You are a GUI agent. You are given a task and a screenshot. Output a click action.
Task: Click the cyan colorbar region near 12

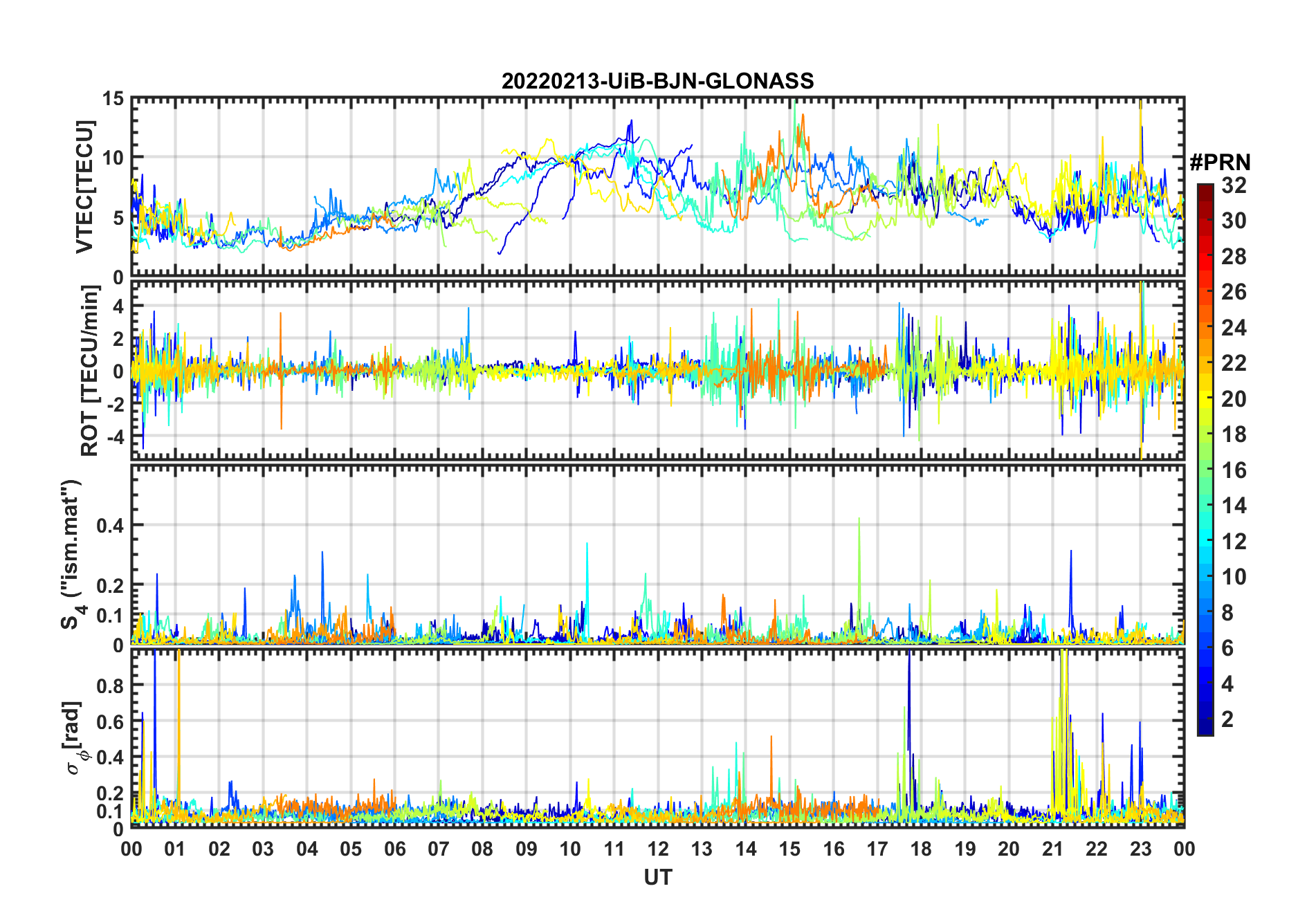pos(1205,541)
